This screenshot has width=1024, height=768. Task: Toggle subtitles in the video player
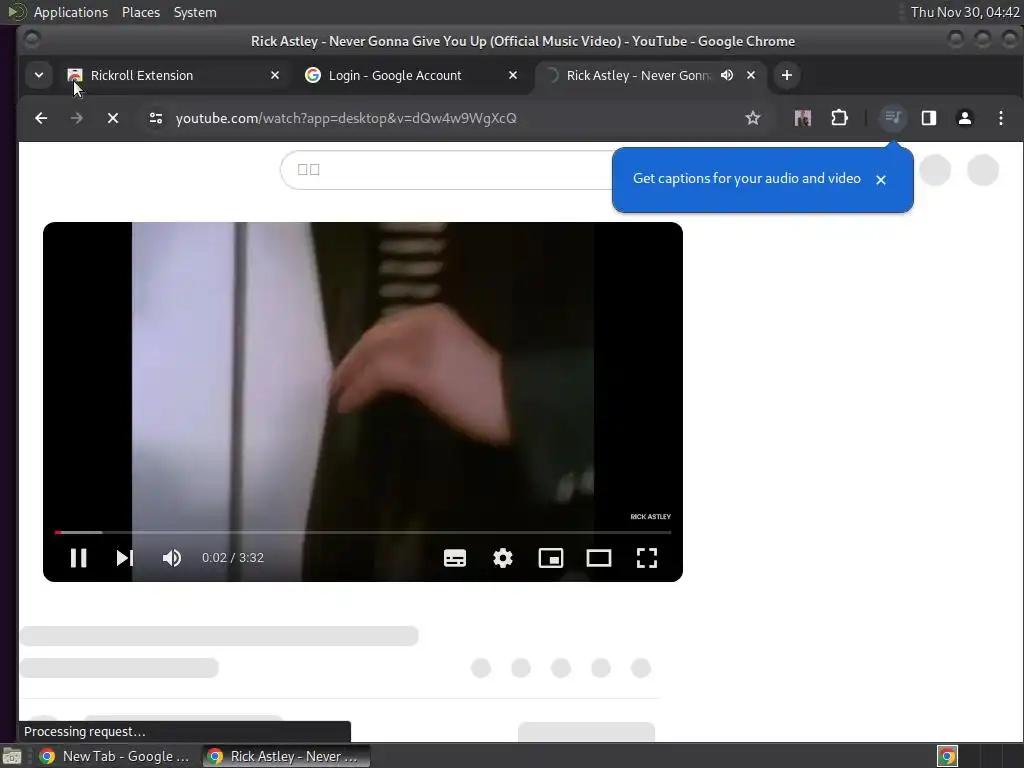(x=455, y=558)
